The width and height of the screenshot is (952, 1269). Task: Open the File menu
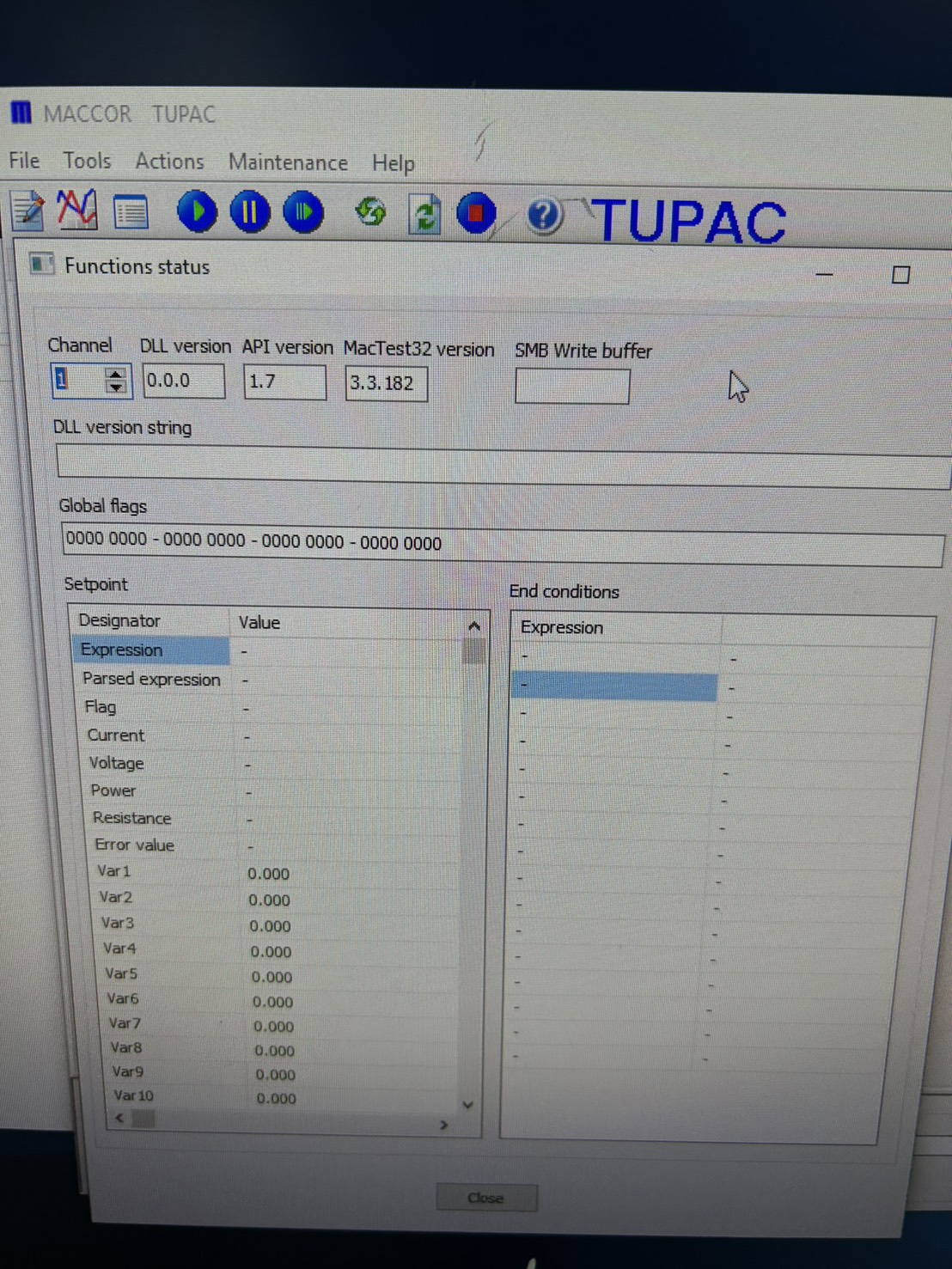[x=24, y=161]
